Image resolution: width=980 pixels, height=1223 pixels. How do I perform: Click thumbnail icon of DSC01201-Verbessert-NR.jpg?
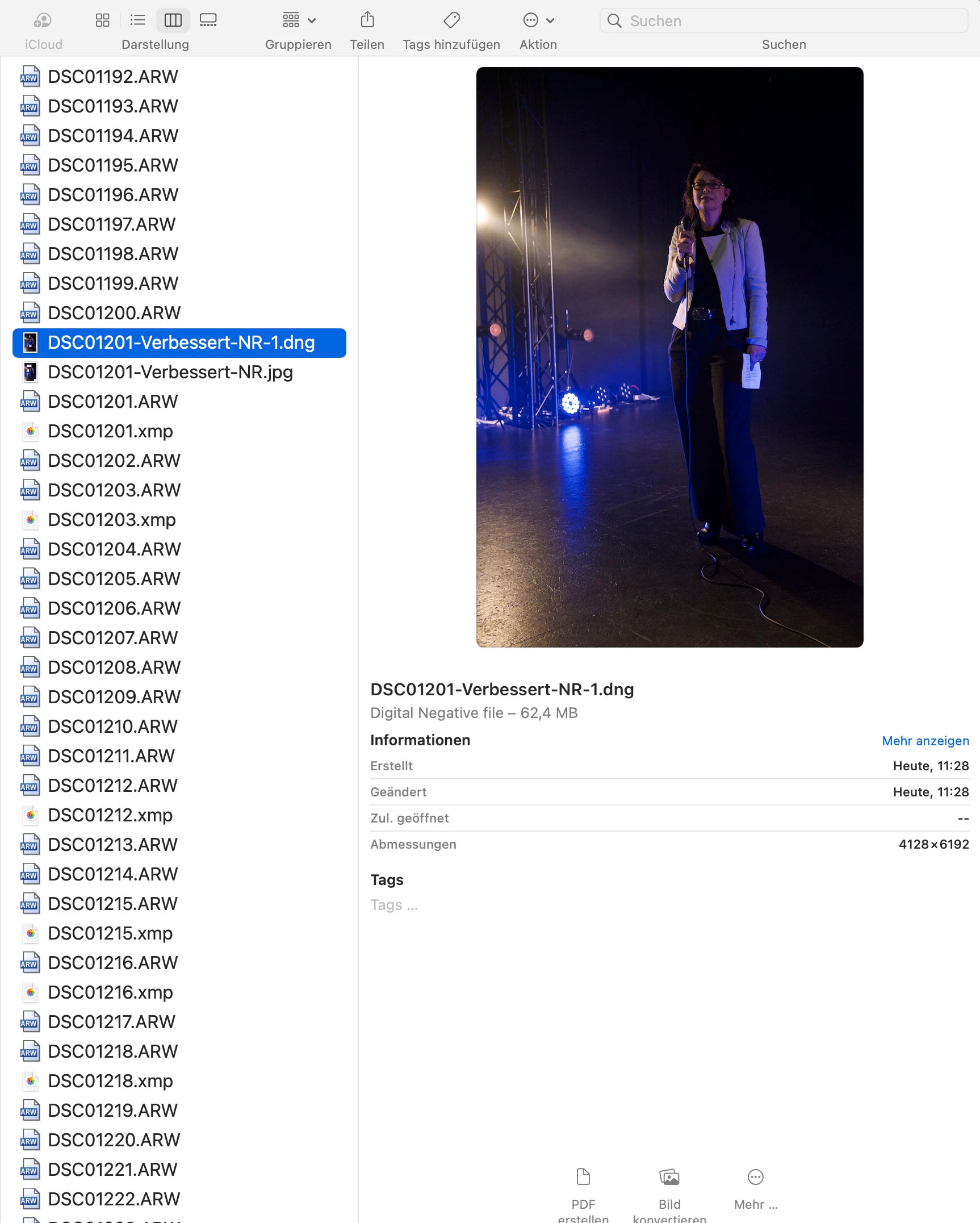30,372
